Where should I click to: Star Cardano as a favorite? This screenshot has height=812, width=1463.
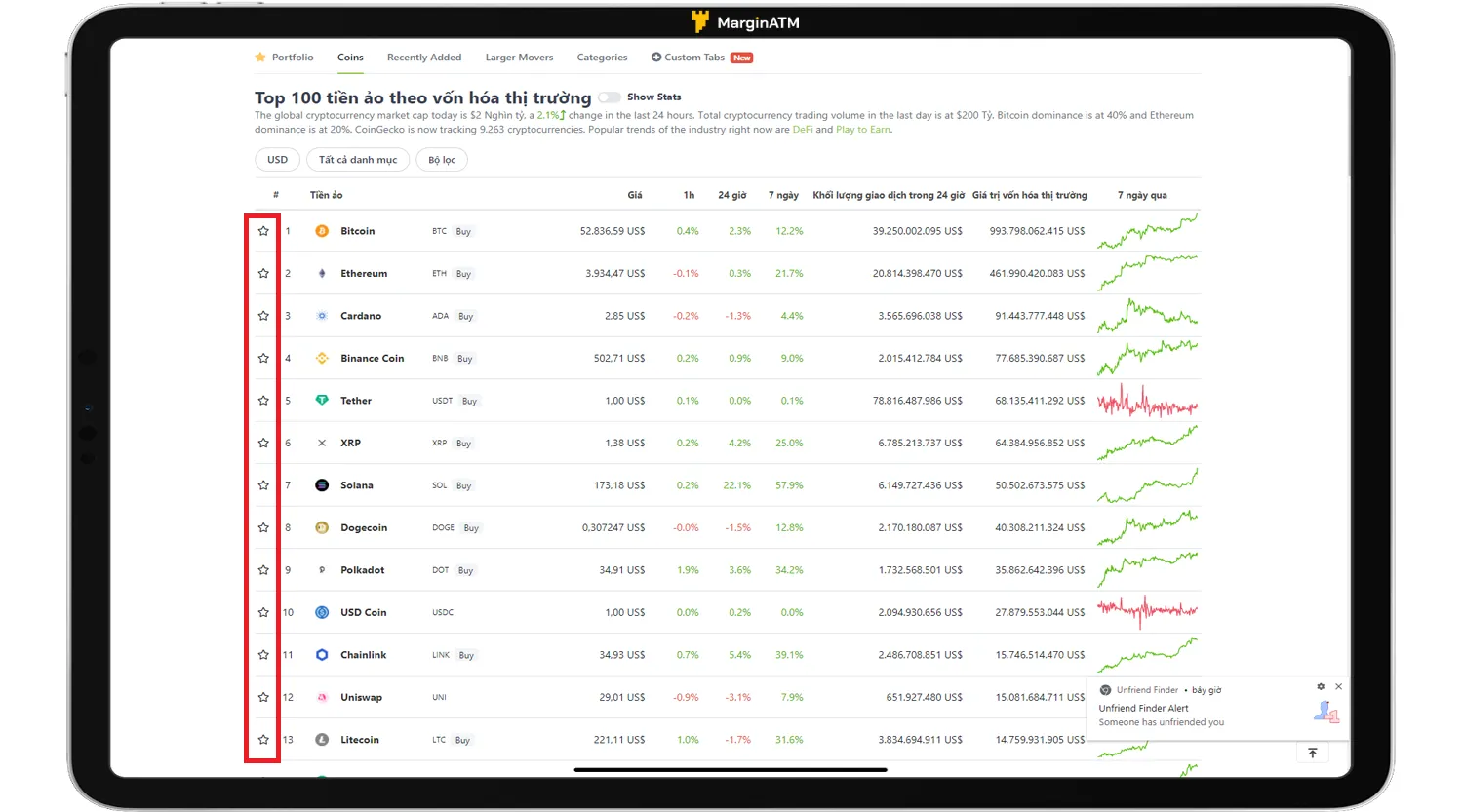[x=263, y=316]
